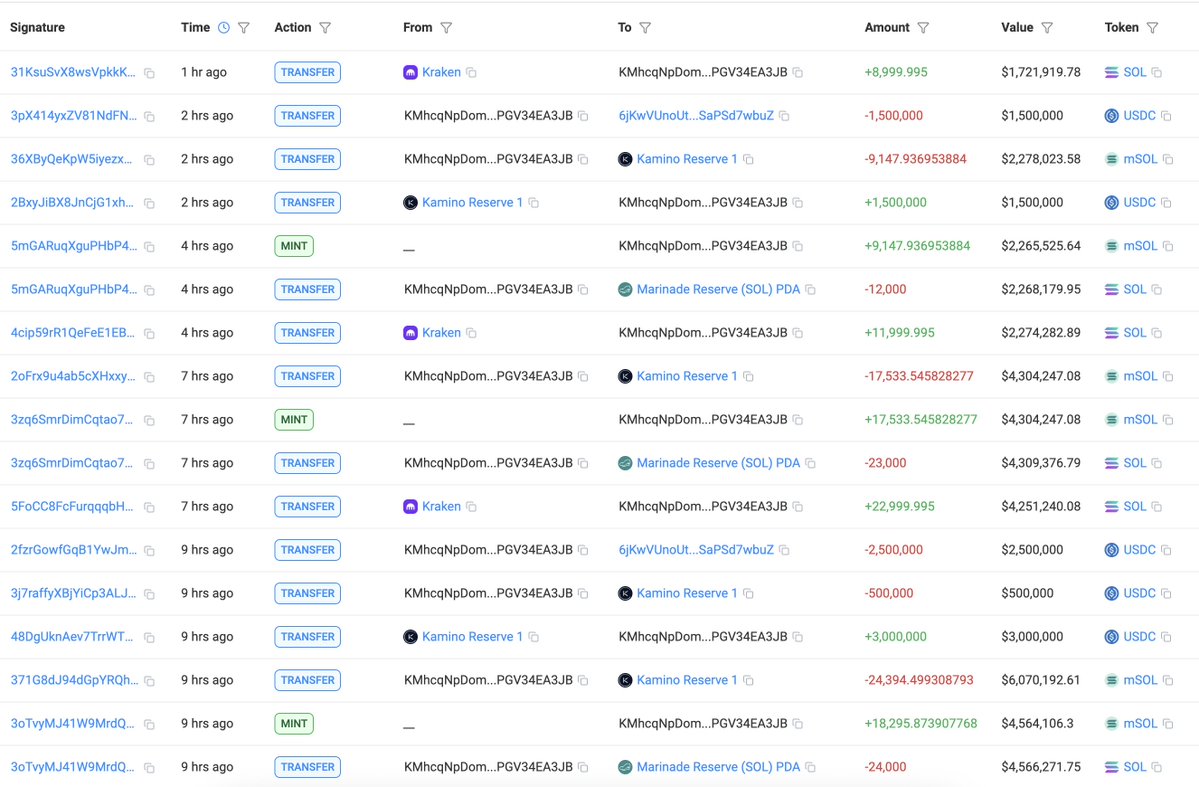Click the MINT badge in +9,147.936953884 row

click(x=294, y=246)
